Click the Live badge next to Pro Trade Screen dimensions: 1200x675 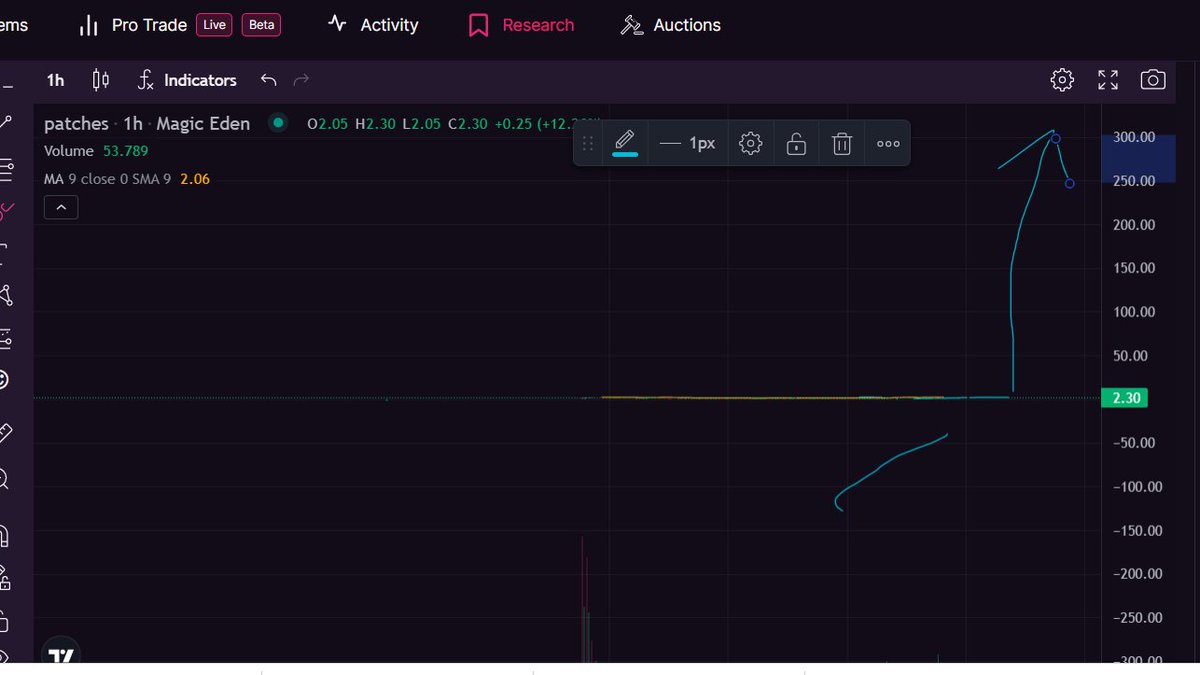coord(214,25)
